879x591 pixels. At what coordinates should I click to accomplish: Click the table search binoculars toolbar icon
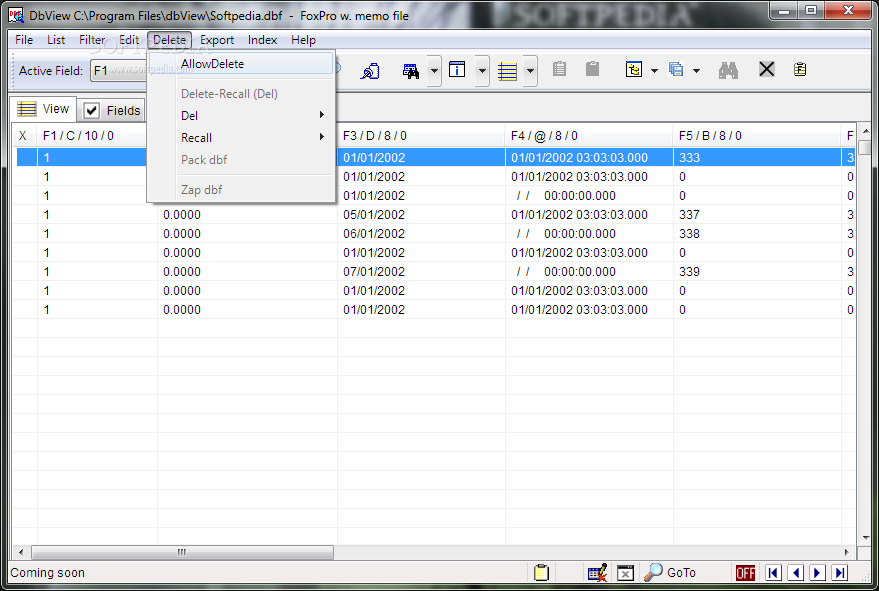click(x=410, y=71)
